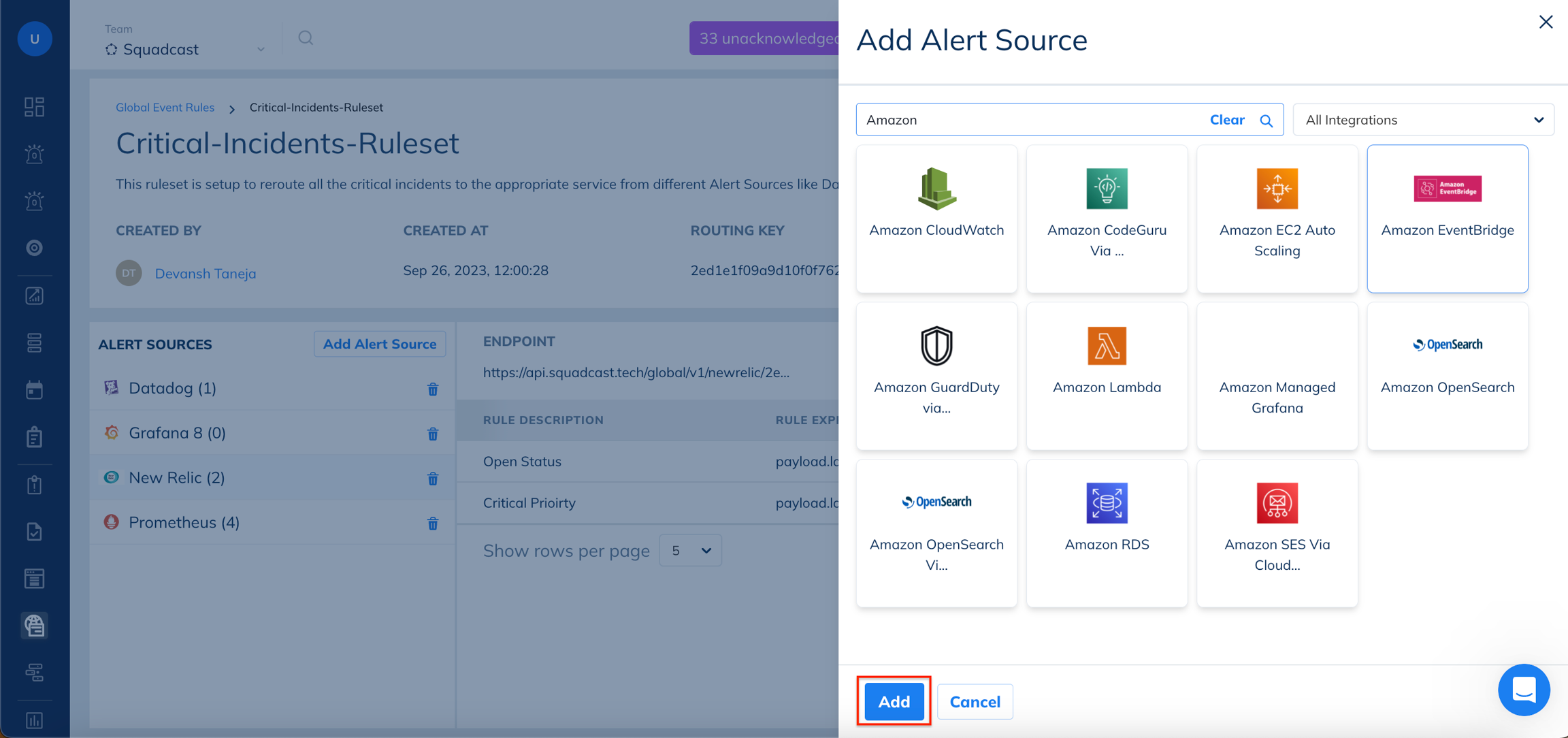
Task: Delete the Grafana 8 alert source
Action: pyautogui.click(x=433, y=434)
